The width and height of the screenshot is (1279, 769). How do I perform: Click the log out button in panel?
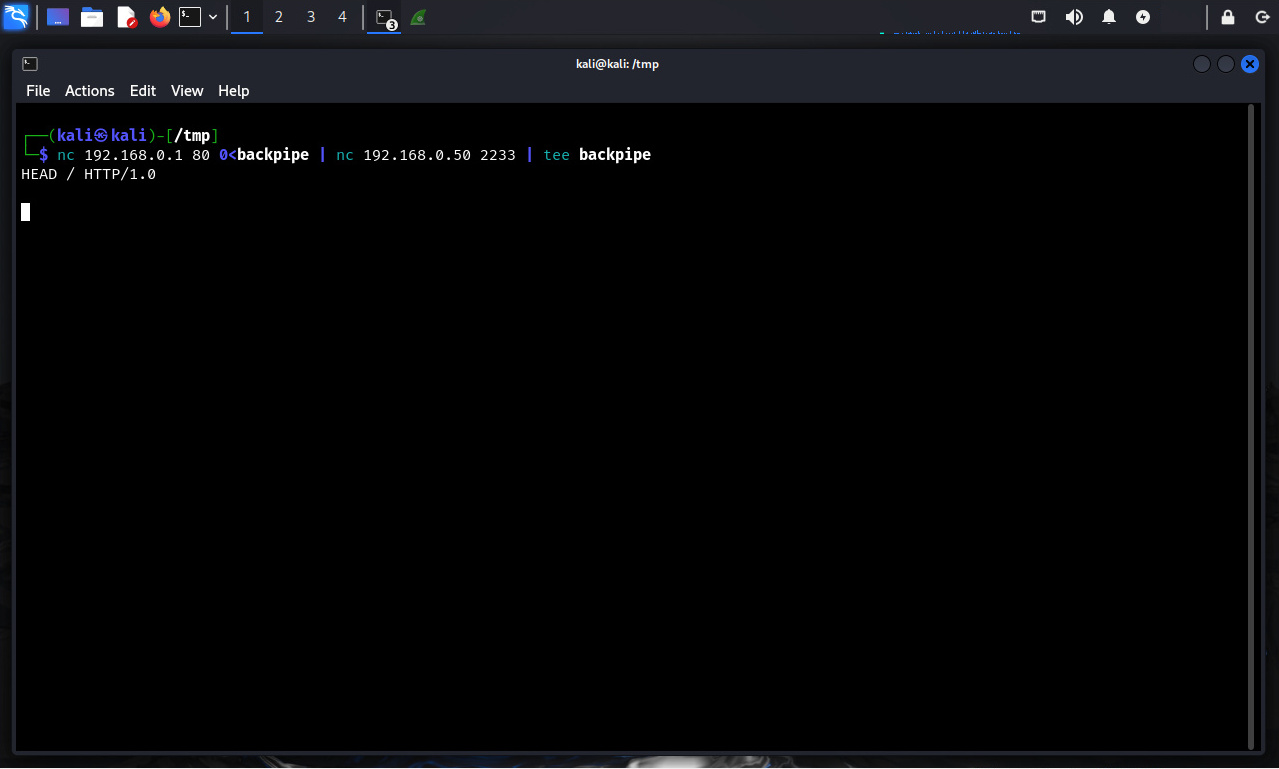(x=1262, y=17)
